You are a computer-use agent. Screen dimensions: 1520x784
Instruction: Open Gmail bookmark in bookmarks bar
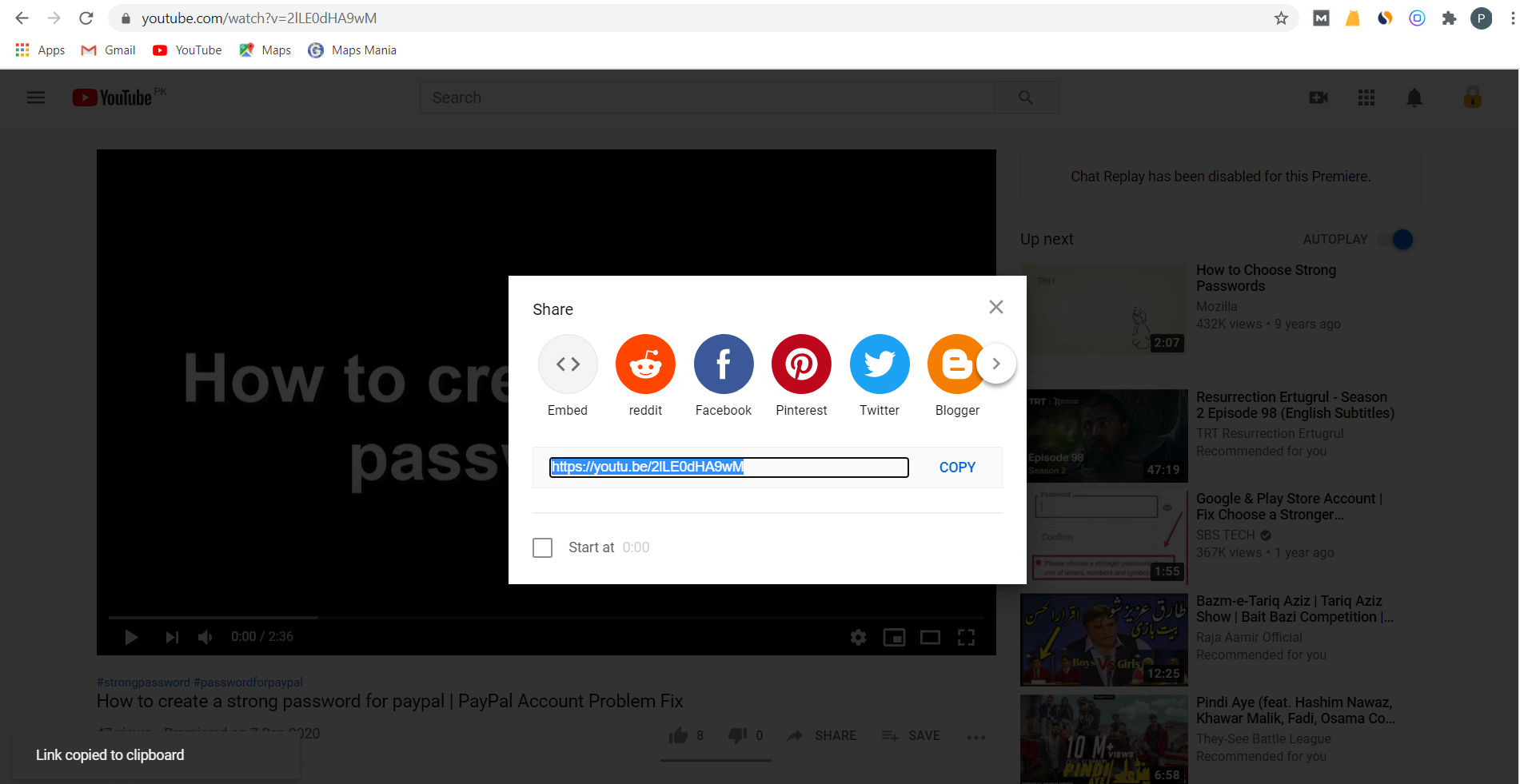click(108, 50)
